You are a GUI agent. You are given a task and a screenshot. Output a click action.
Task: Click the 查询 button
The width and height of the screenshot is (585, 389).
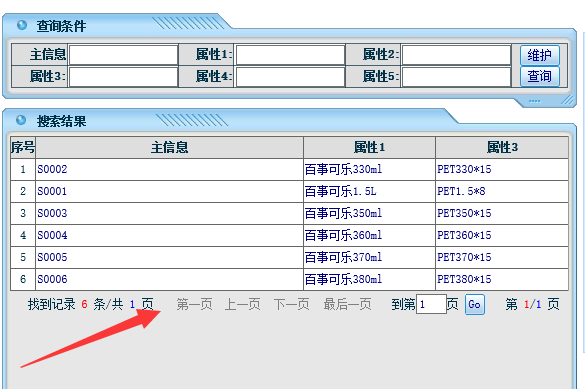pyautogui.click(x=539, y=76)
